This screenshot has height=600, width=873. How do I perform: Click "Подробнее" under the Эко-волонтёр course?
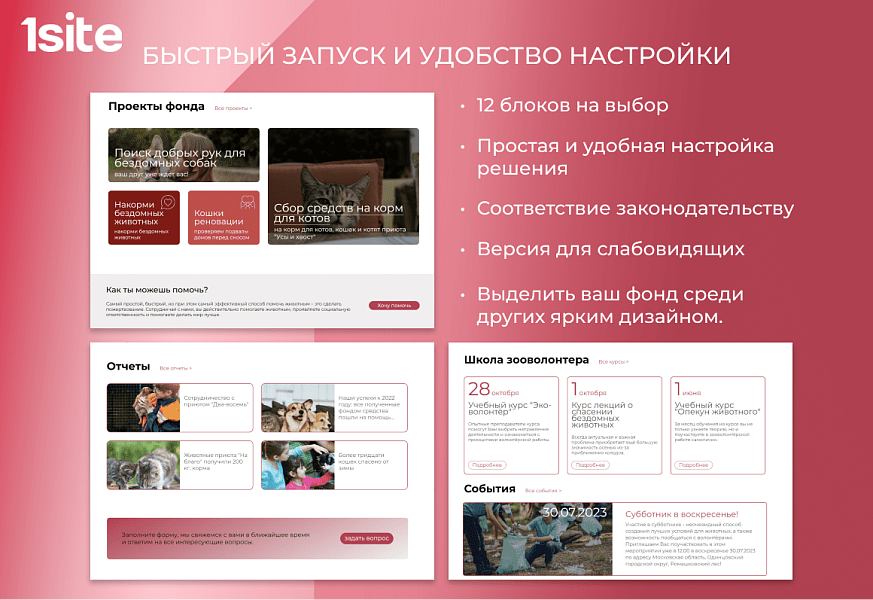click(x=489, y=464)
